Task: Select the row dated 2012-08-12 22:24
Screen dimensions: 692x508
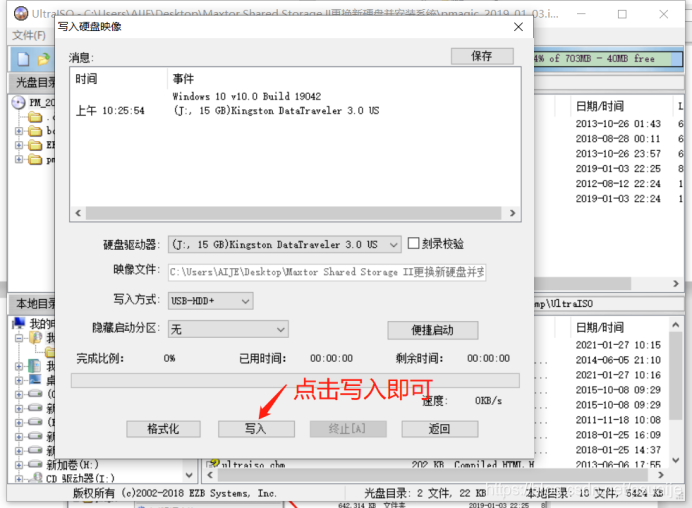Action: [618, 184]
